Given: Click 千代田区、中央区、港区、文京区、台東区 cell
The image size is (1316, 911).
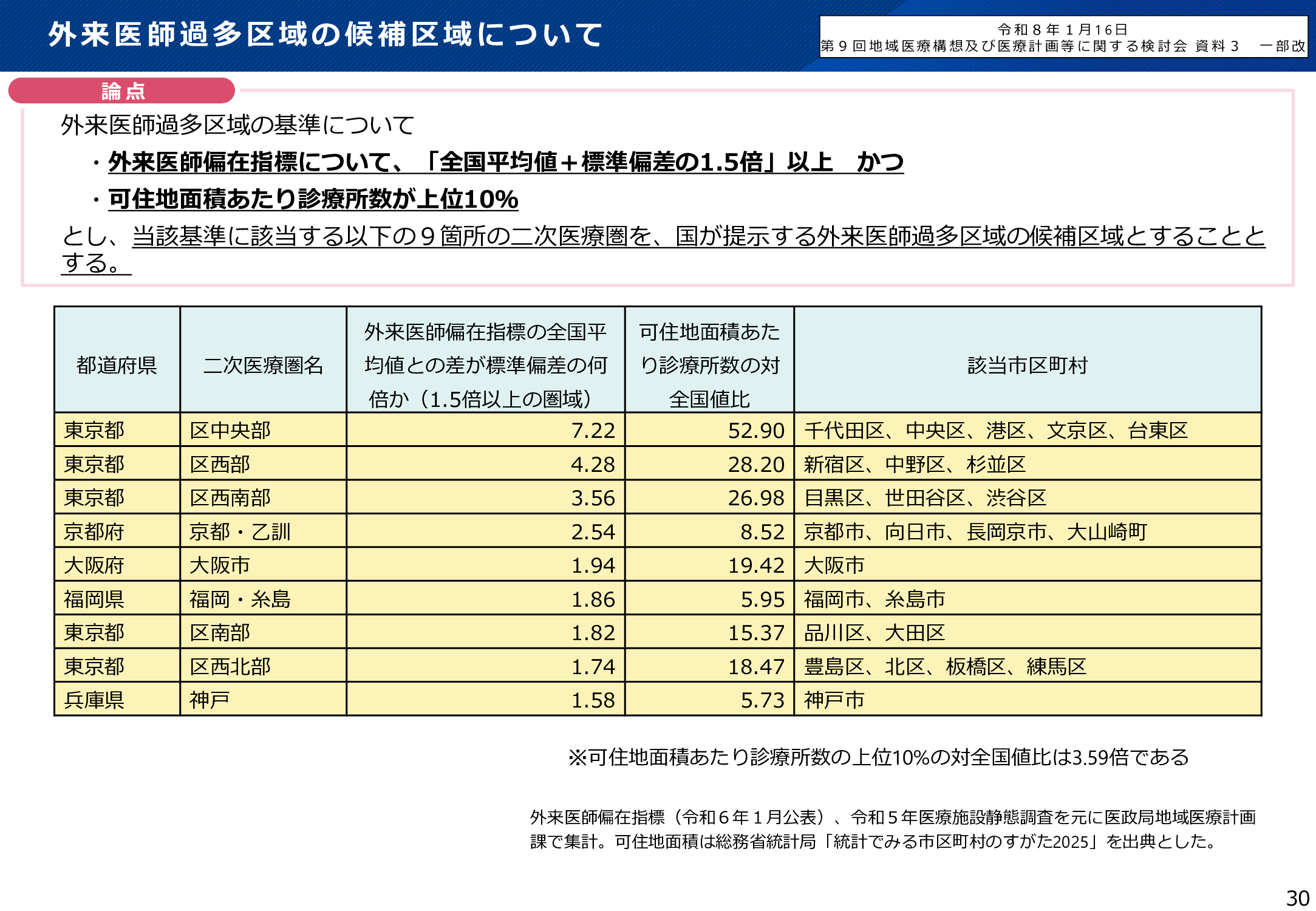Looking at the screenshot, I should [x=996, y=431].
